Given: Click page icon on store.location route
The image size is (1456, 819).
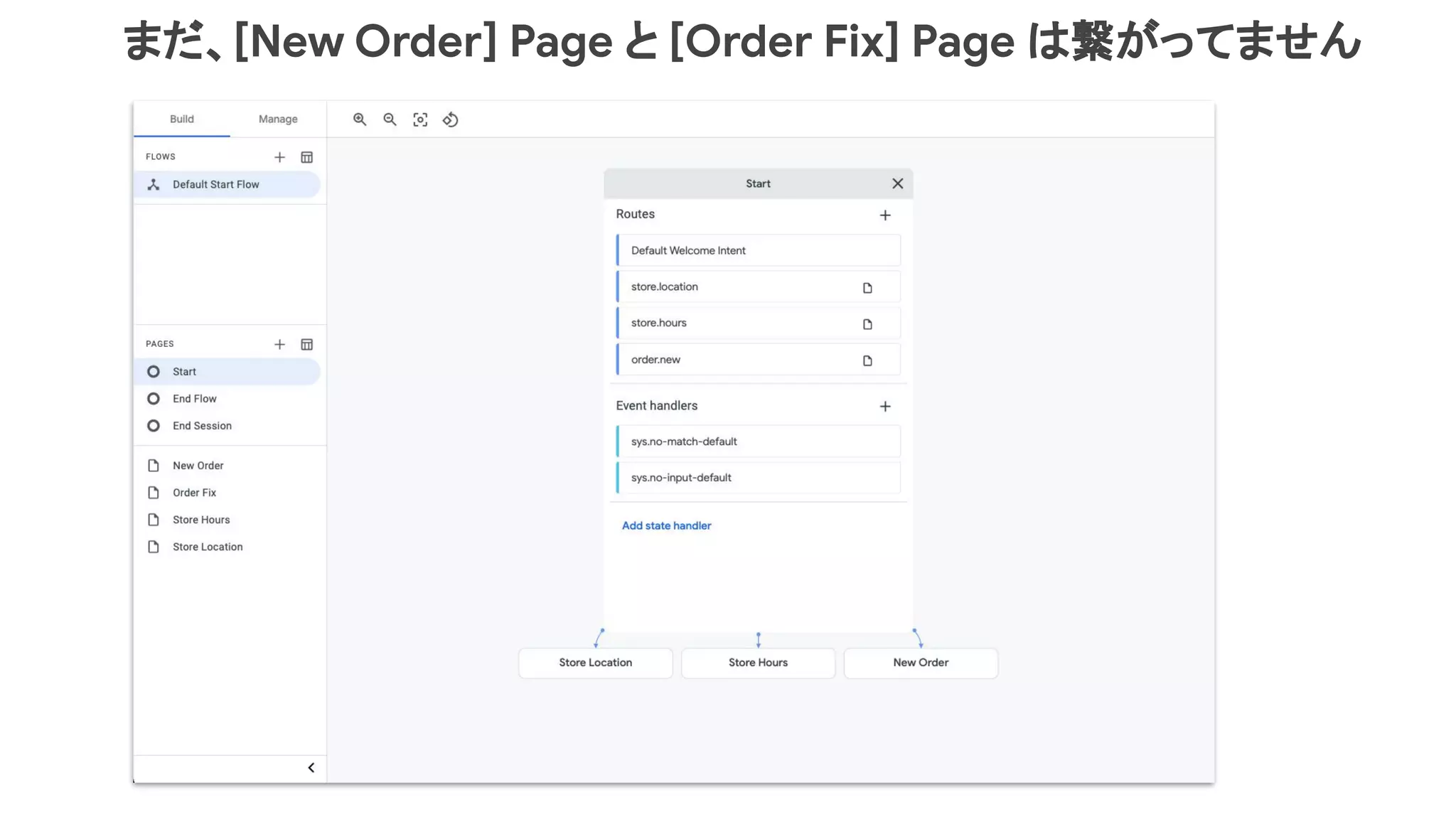Looking at the screenshot, I should tap(867, 288).
